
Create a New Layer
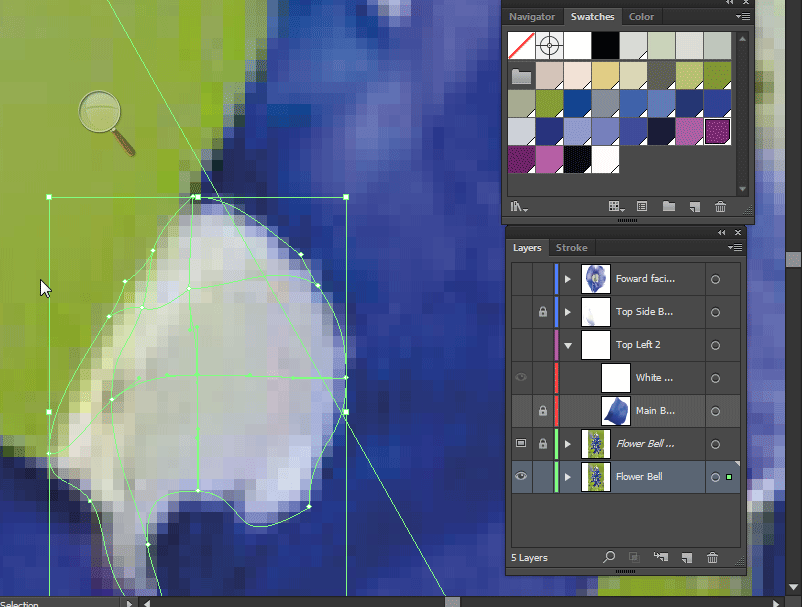pyautogui.click(x=687, y=557)
